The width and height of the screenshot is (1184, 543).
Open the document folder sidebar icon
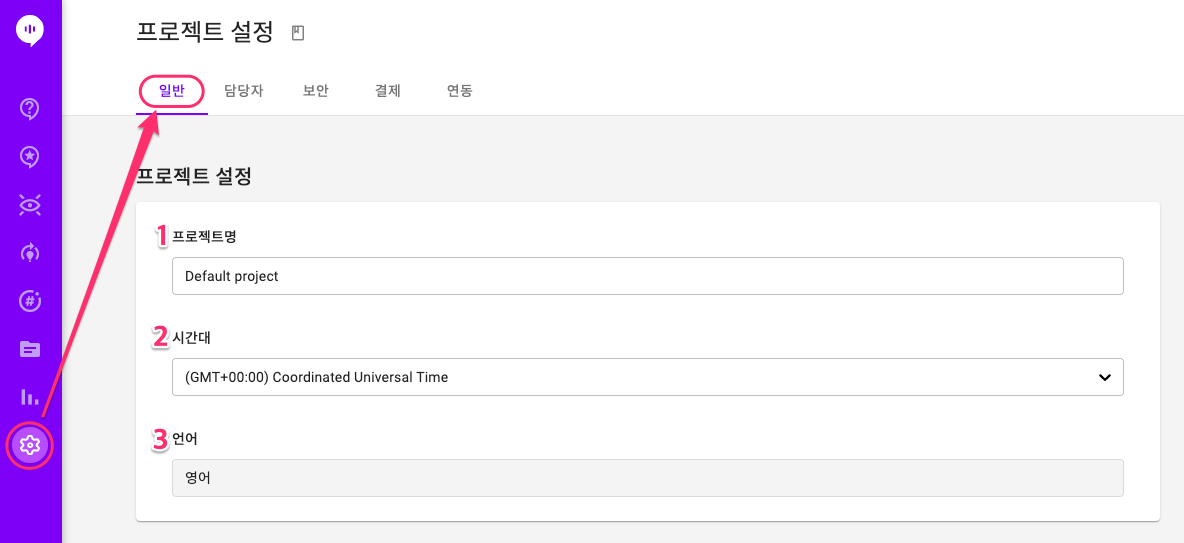point(29,349)
